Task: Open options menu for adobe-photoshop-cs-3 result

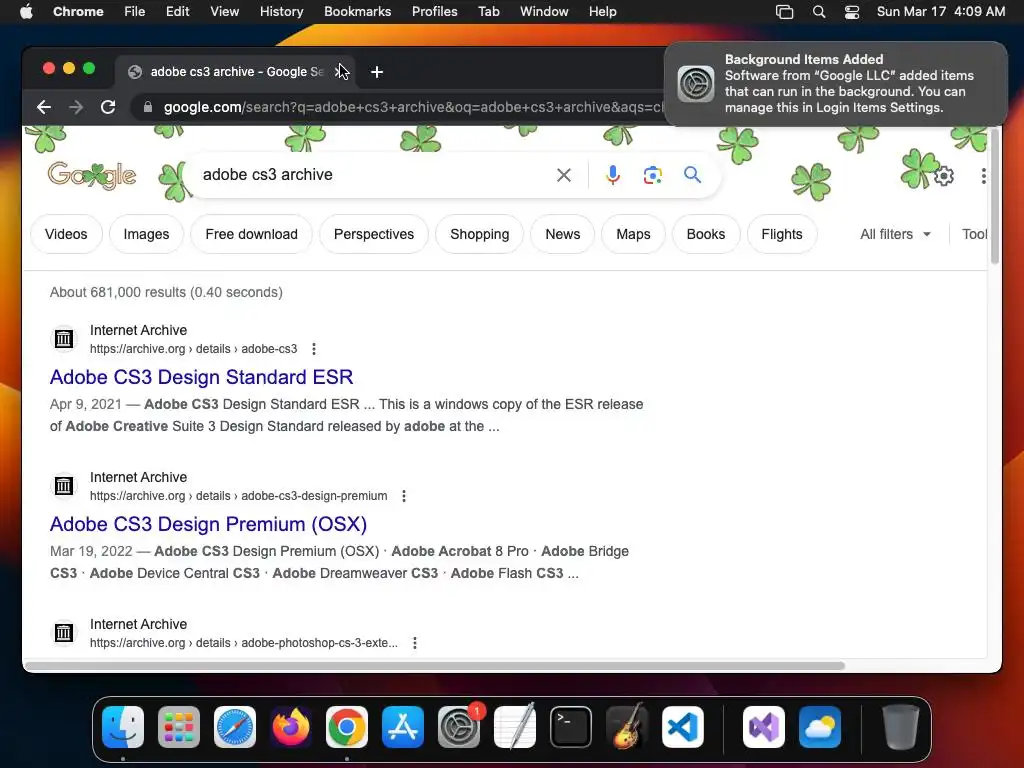Action: (x=415, y=643)
